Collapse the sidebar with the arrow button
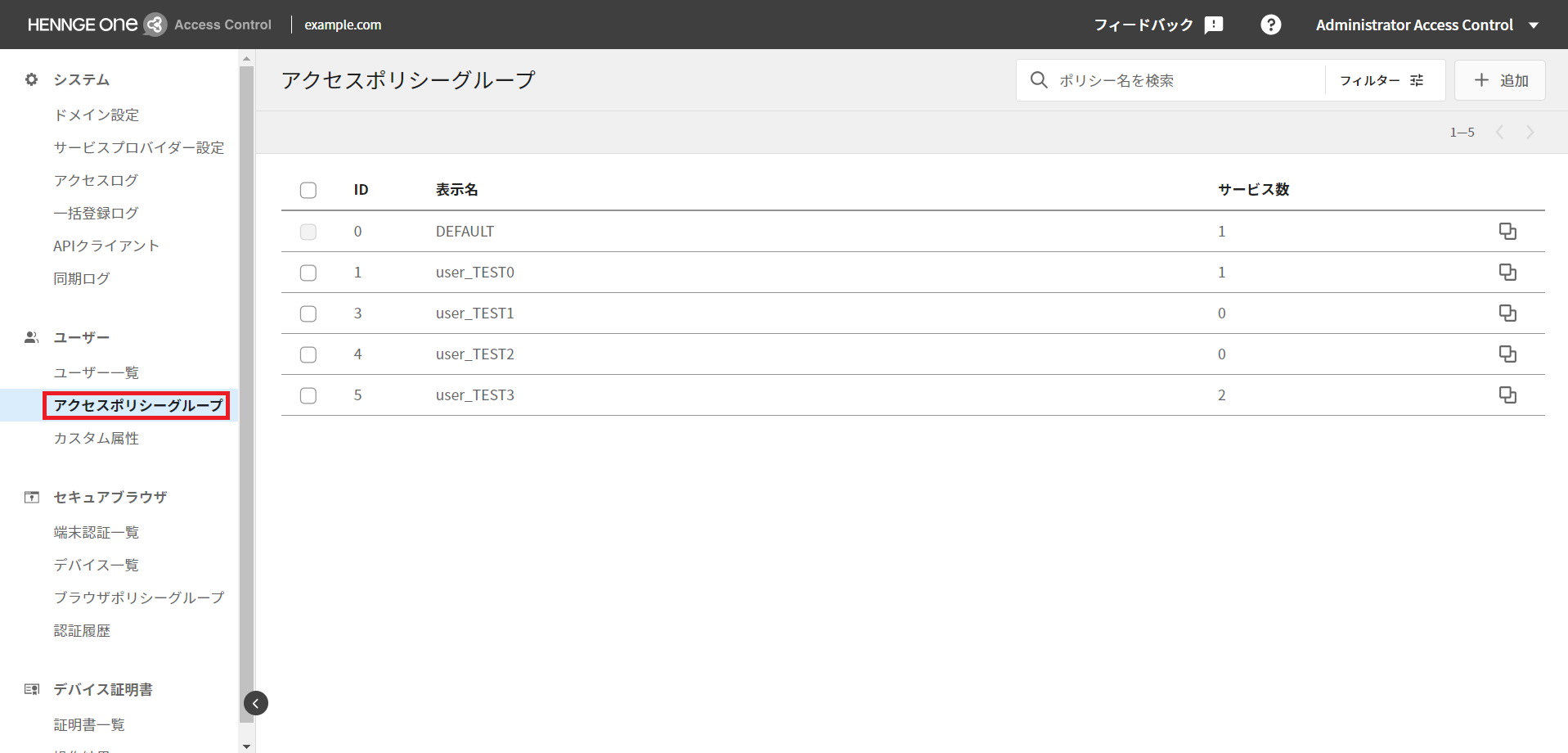Image resolution: width=1568 pixels, height=753 pixels. point(256,703)
